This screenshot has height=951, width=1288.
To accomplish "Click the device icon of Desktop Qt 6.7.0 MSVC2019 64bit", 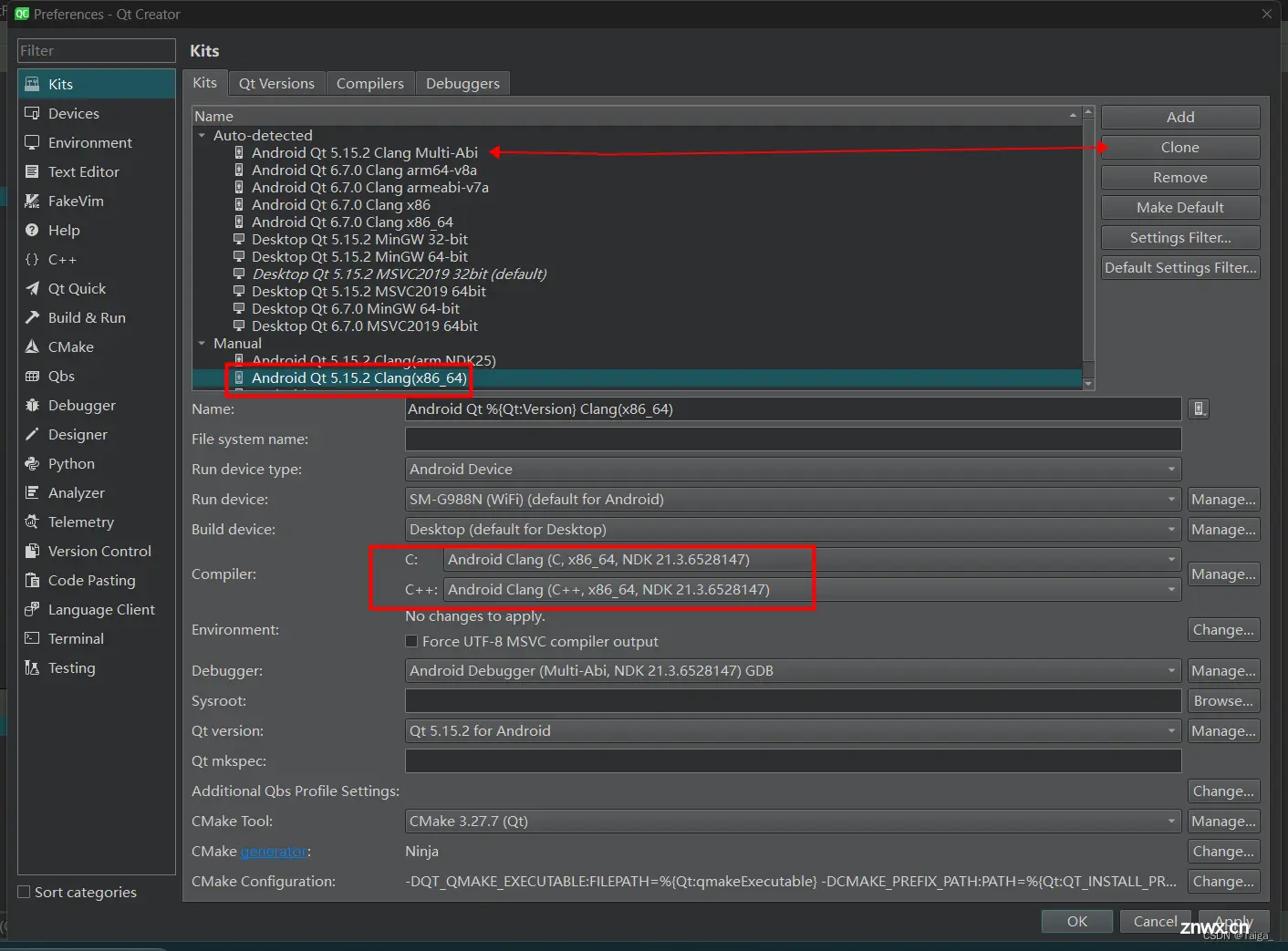I will point(239,326).
